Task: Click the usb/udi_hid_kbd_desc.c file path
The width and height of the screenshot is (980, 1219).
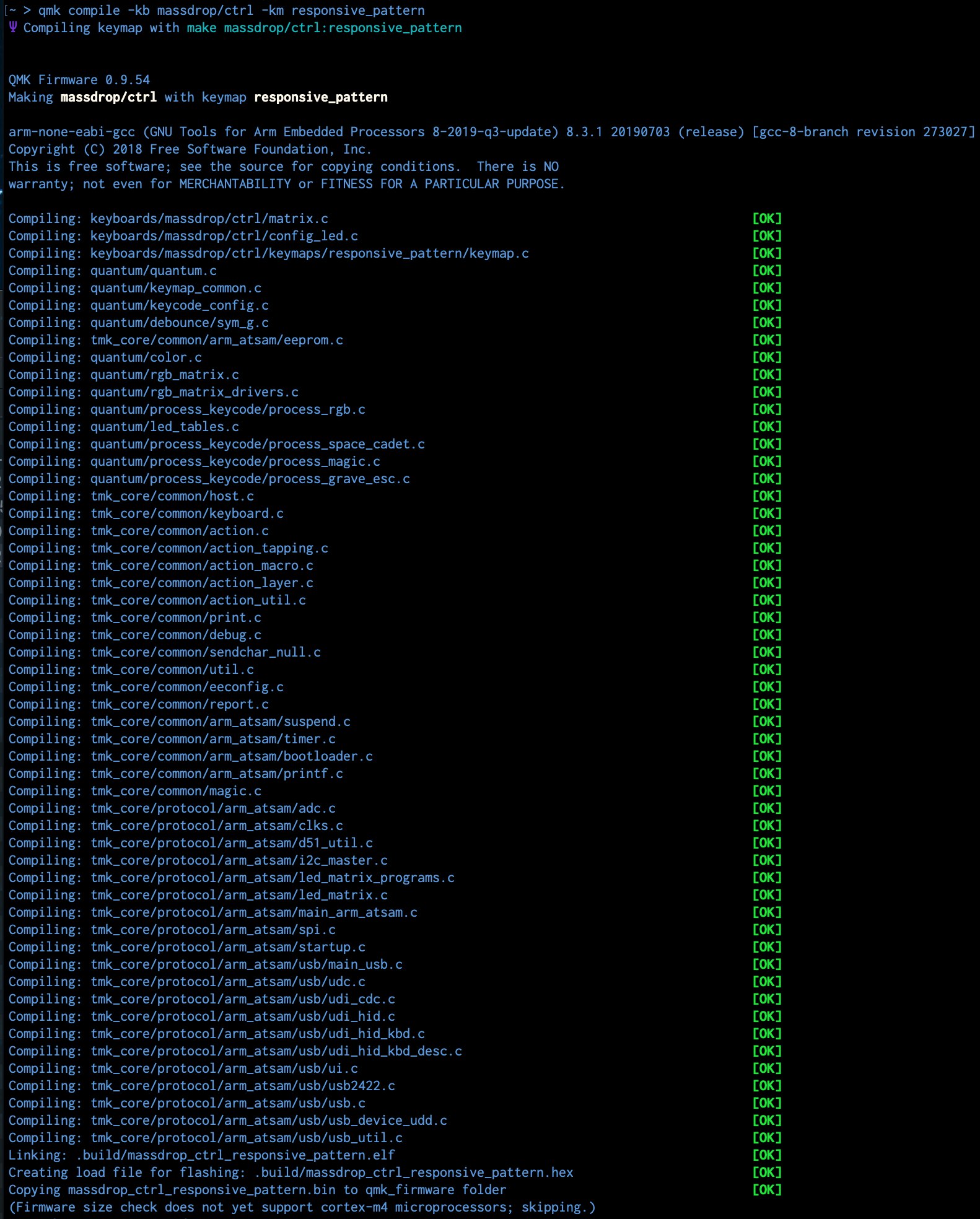Action: pos(276,1051)
